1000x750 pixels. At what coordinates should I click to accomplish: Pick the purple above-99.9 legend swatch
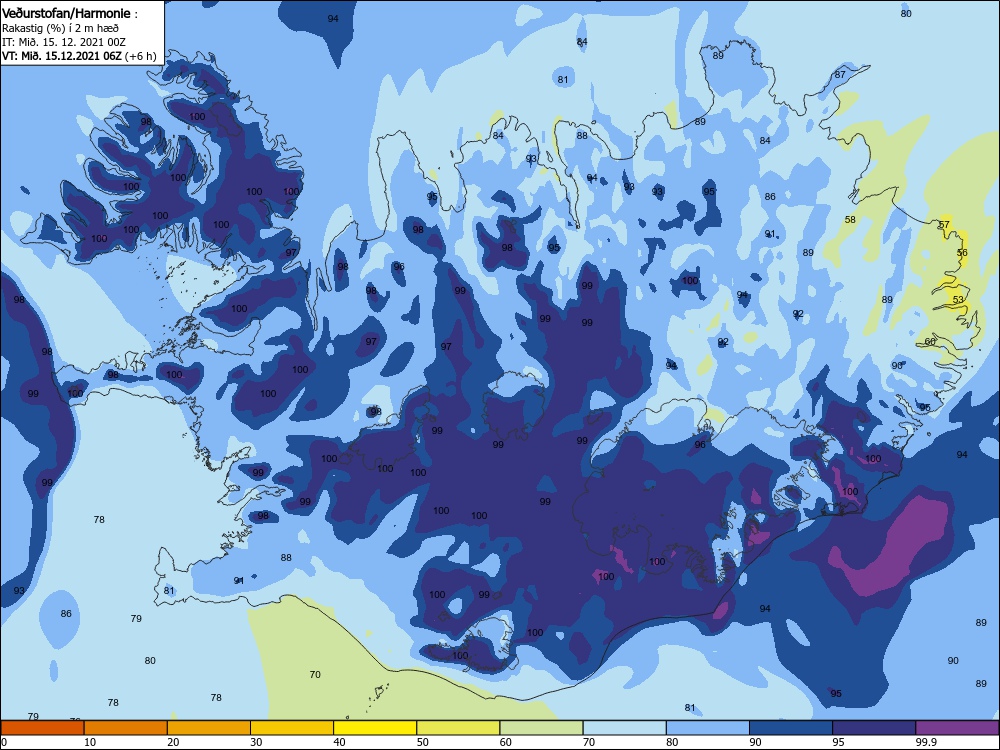(957, 728)
